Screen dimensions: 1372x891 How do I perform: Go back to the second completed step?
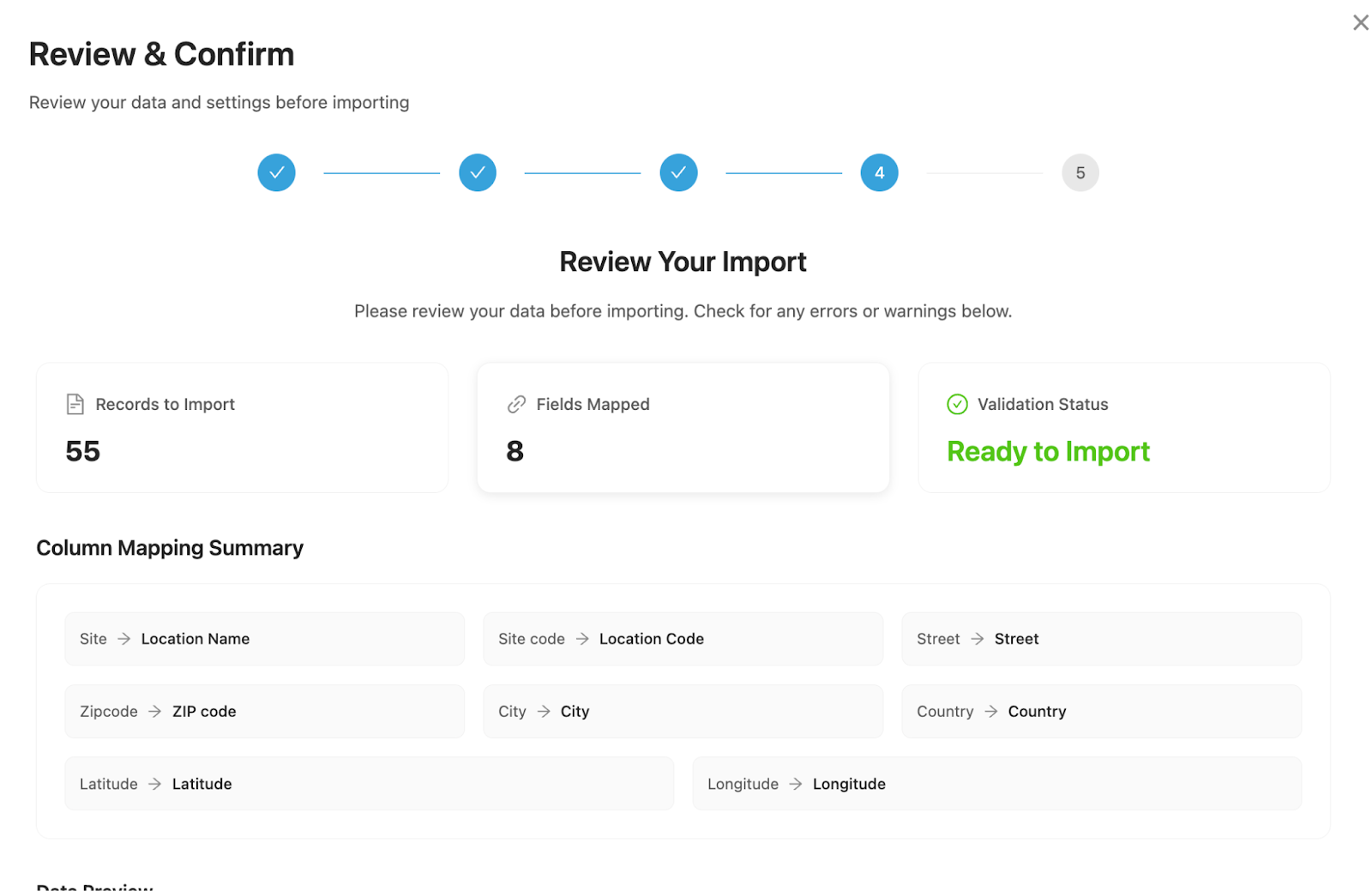point(478,173)
